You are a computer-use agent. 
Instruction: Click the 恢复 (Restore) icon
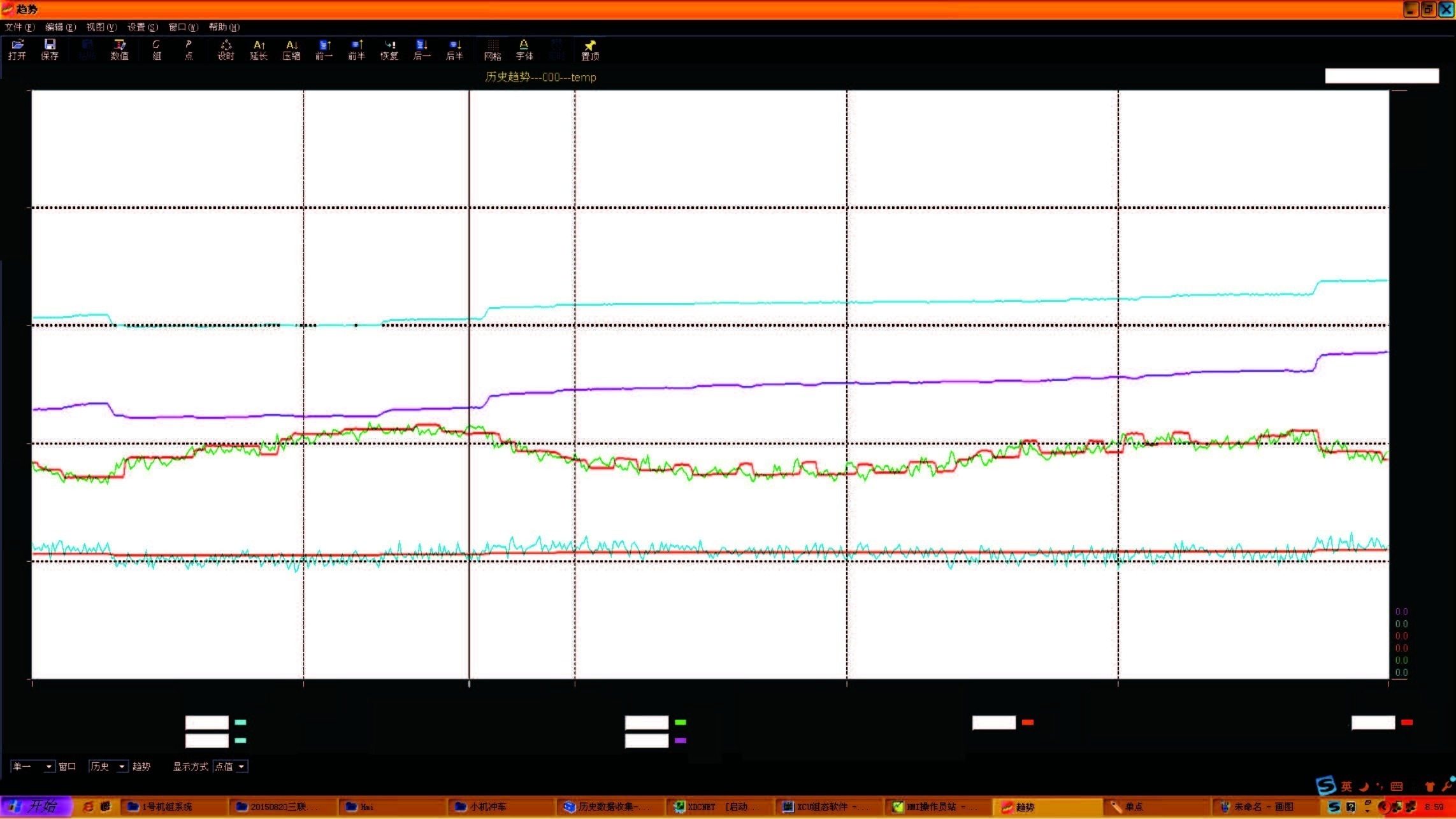tap(389, 49)
